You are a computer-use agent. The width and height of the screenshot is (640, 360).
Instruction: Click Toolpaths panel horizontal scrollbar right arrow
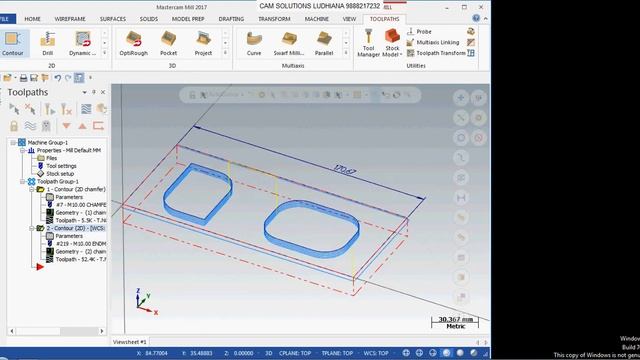click(102, 331)
